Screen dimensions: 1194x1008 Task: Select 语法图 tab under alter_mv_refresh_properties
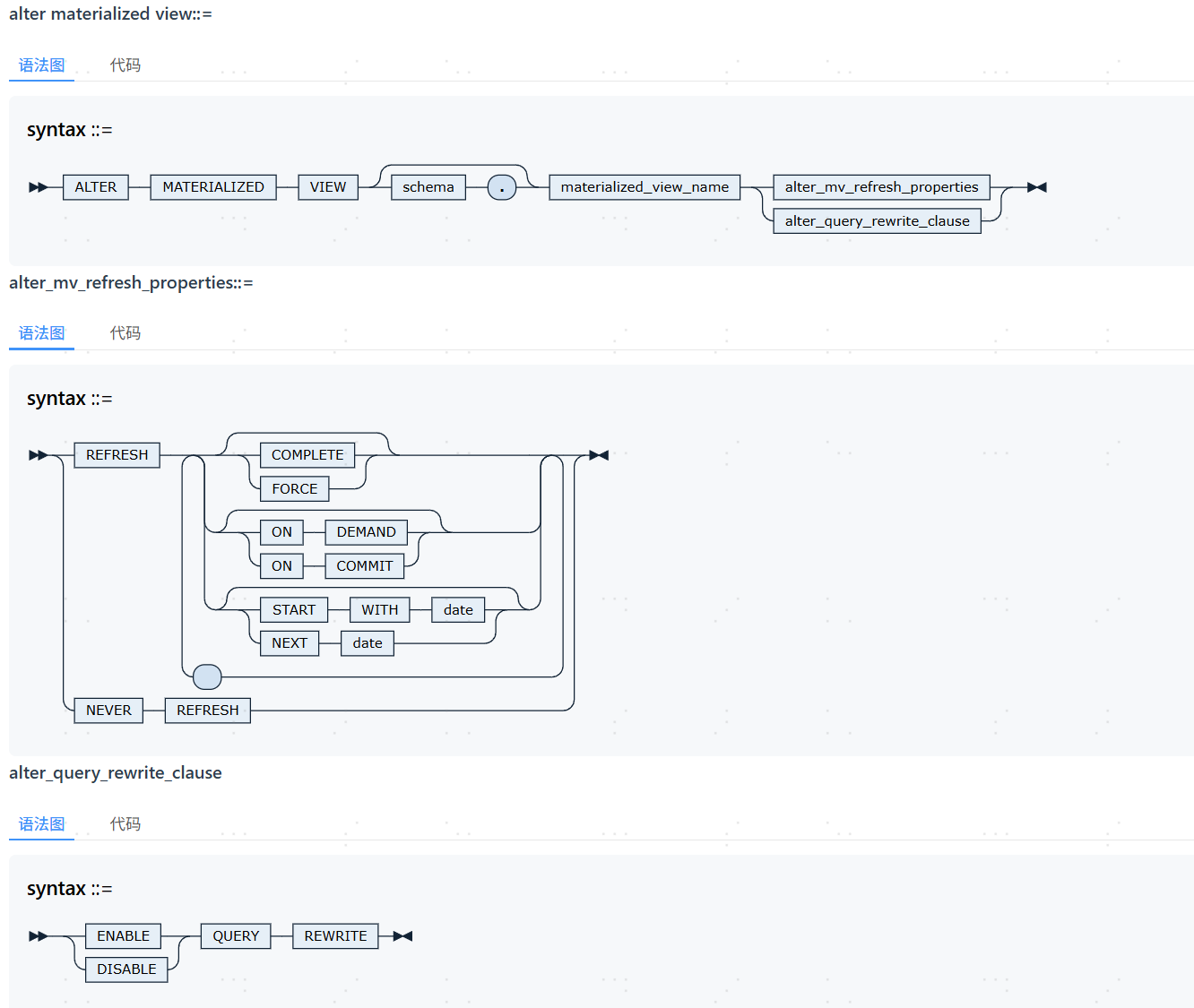[42, 333]
